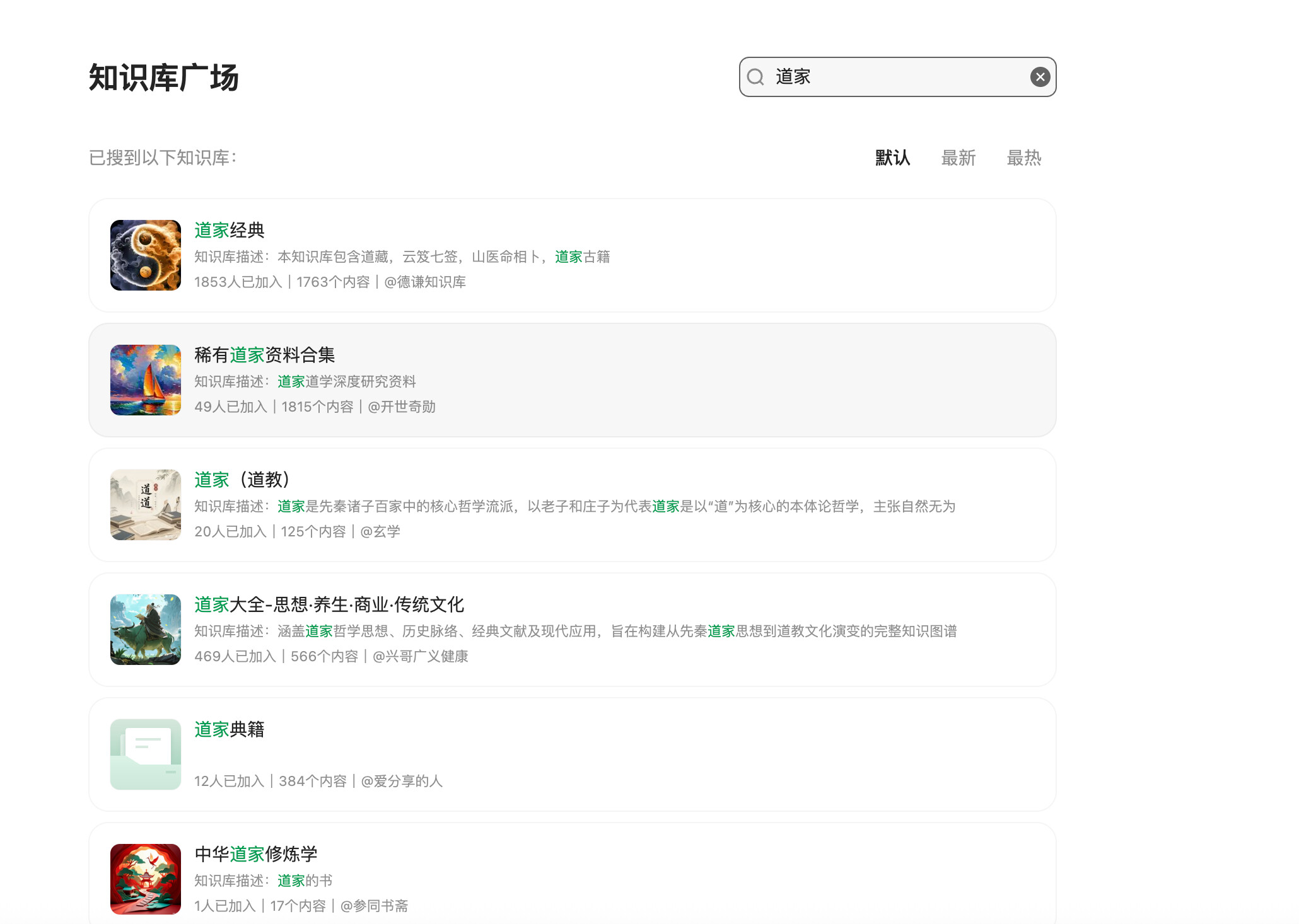1299x924 pixels.
Task: Switch to the 最新 sort tab
Action: tap(958, 158)
